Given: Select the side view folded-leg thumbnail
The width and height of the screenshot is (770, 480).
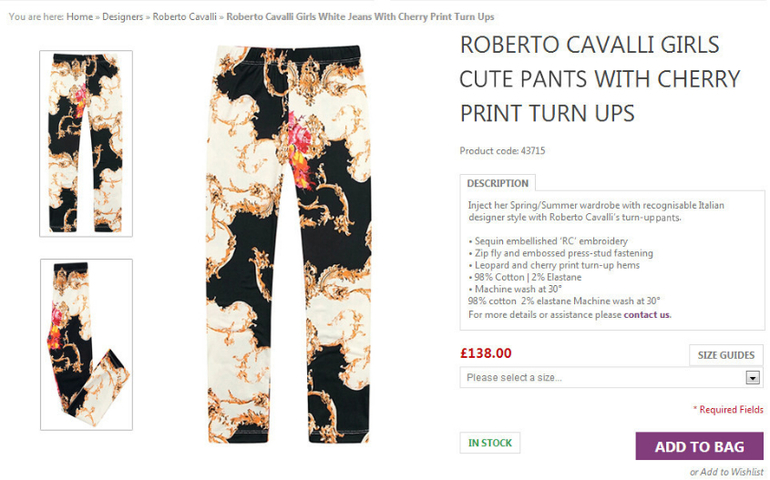Looking at the screenshot, I should (85, 344).
